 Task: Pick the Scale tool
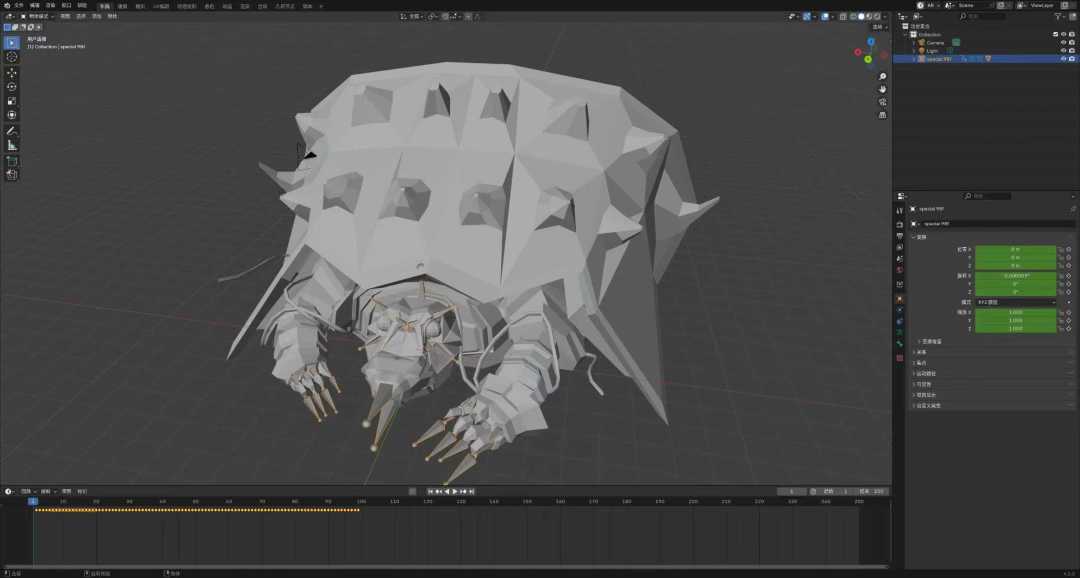click(x=12, y=101)
